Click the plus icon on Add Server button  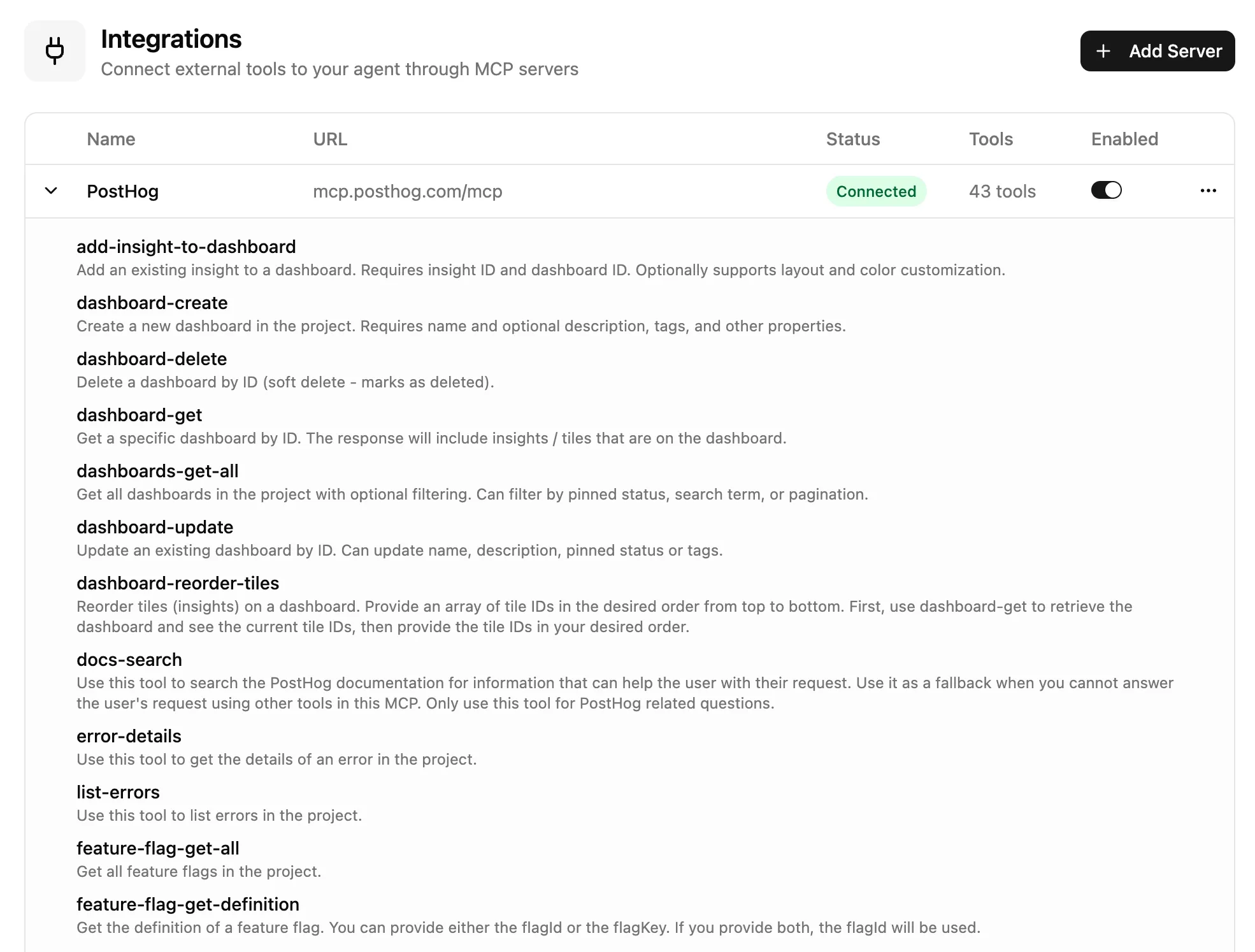1103,51
